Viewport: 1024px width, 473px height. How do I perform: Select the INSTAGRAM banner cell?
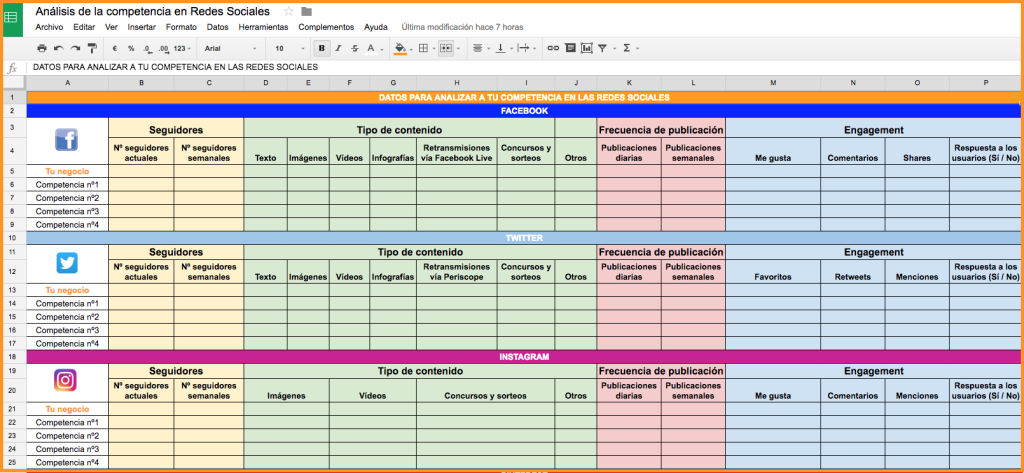coord(524,357)
